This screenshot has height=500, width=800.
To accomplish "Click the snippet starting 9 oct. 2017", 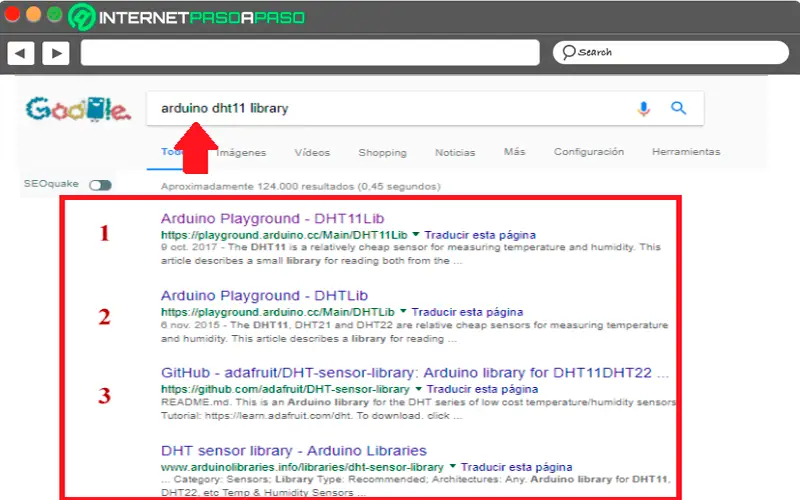I will (x=411, y=254).
